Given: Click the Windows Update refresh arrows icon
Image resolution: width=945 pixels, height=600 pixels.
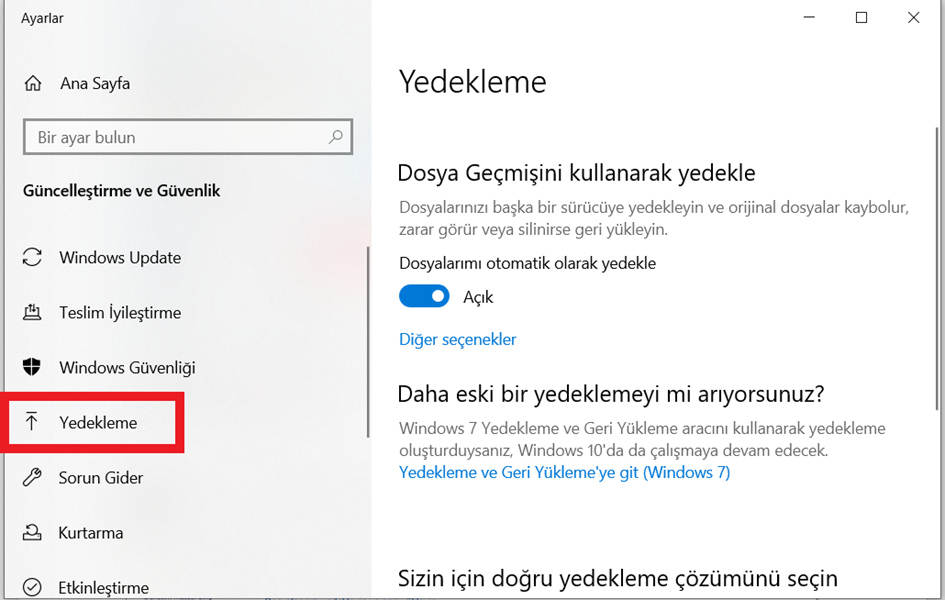Looking at the screenshot, I should click(32, 257).
